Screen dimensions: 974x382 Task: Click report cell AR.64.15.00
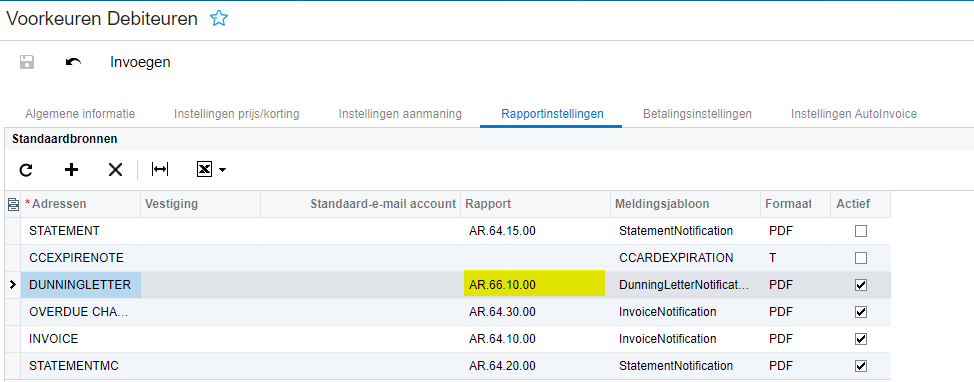[535, 231]
